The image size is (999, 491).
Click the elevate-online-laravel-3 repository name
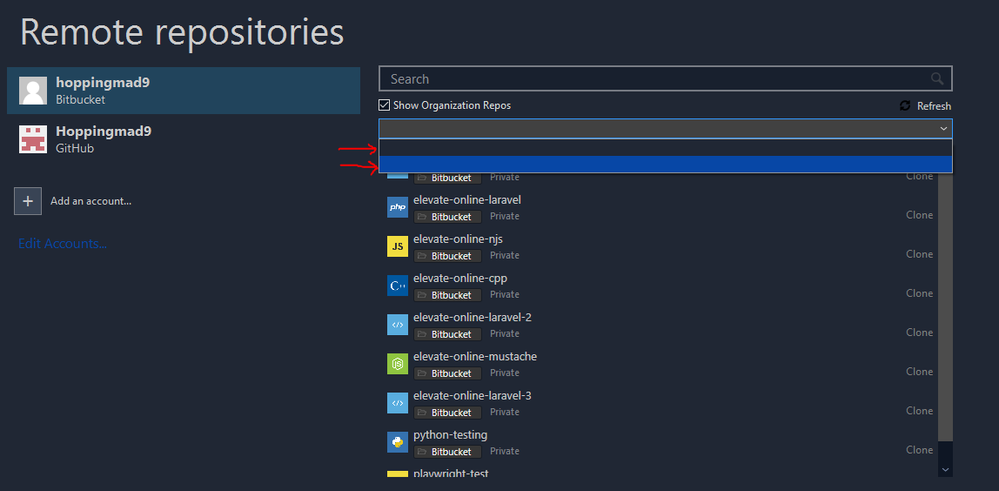click(x=472, y=395)
